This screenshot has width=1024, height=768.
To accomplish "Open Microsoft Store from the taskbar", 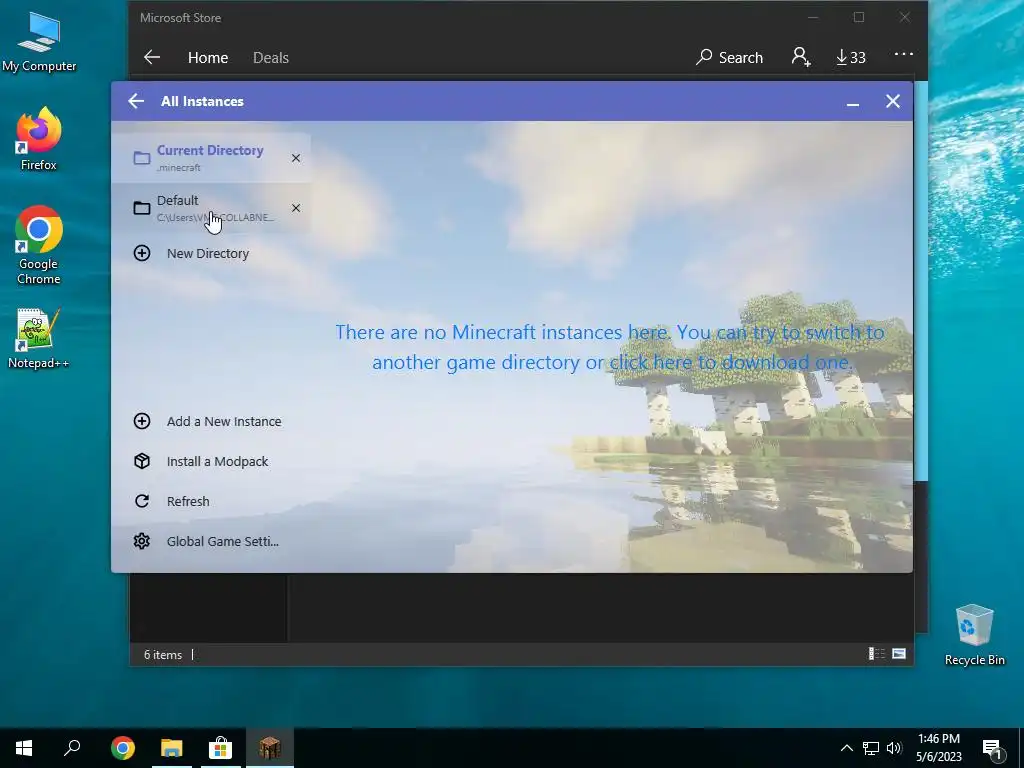I will click(221, 748).
